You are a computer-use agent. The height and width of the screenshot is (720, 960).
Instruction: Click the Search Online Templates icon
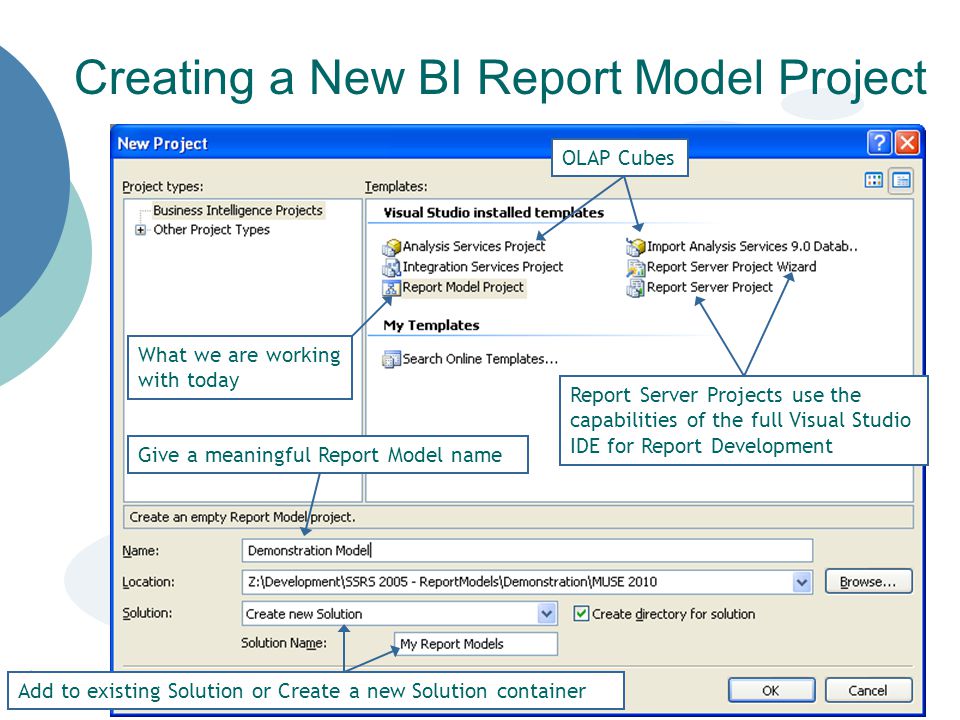pyautogui.click(x=391, y=359)
